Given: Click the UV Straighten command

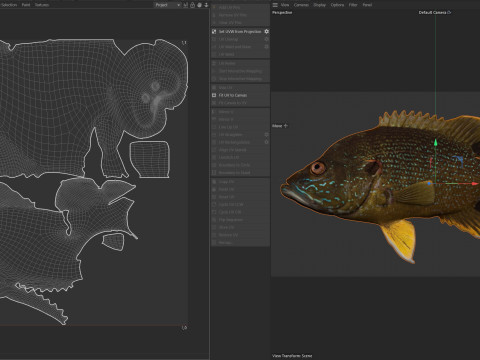Looking at the screenshot, I should 227,135.
